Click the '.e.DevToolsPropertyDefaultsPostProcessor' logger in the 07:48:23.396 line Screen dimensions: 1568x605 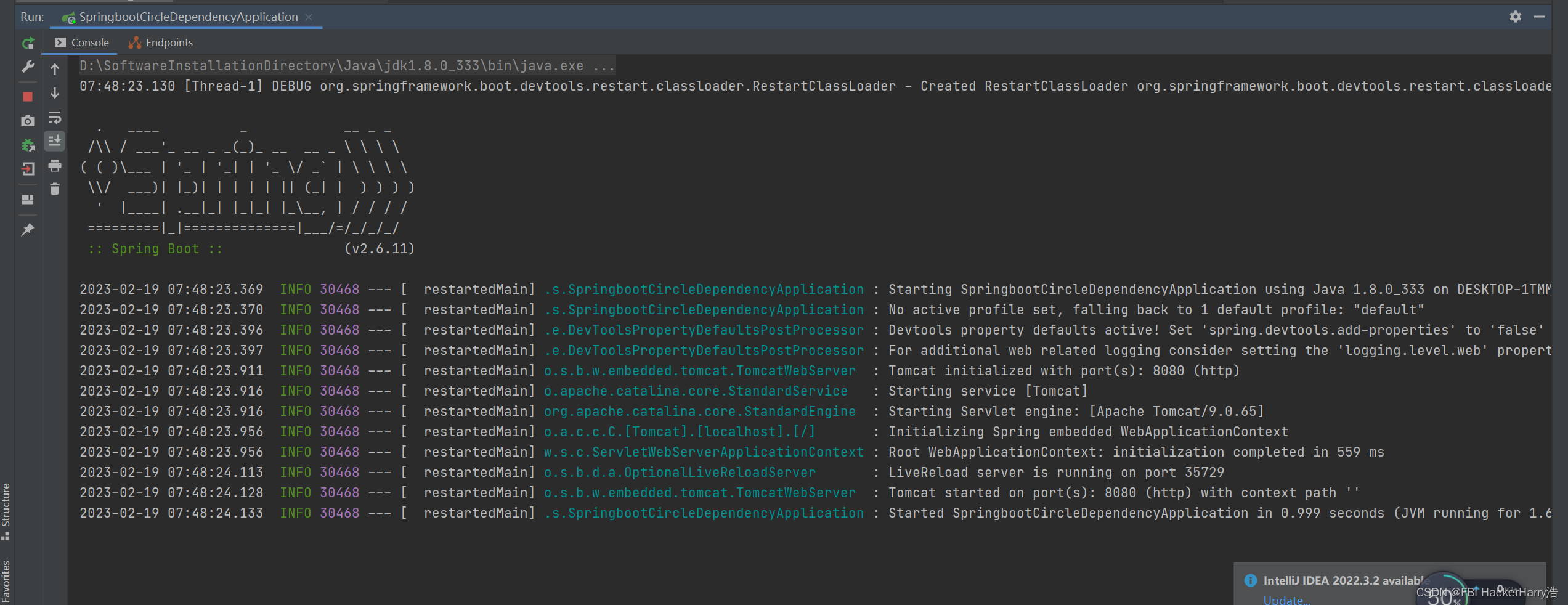704,330
